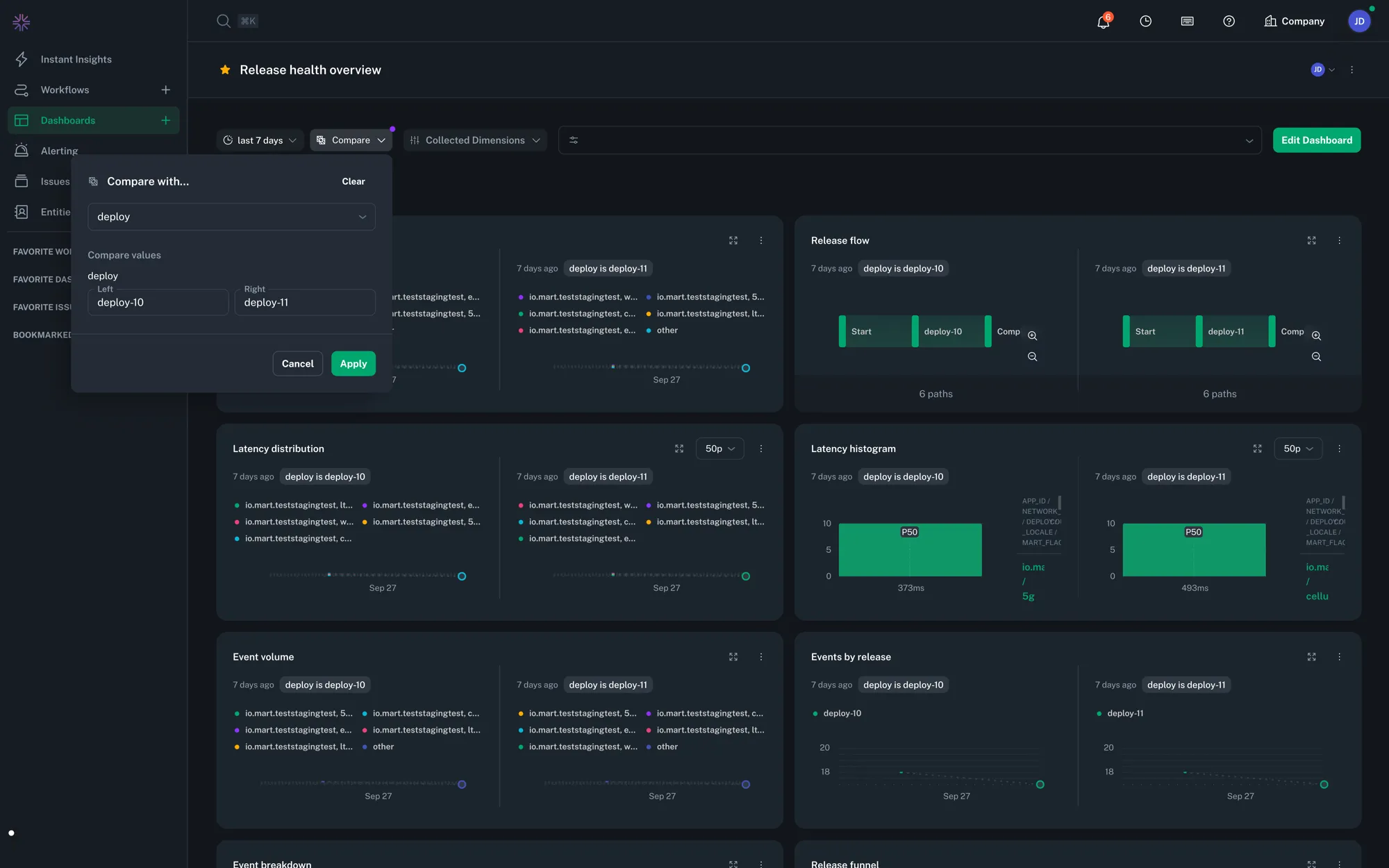Open the search icon in top bar
Viewport: 1389px width, 868px height.
coord(224,21)
